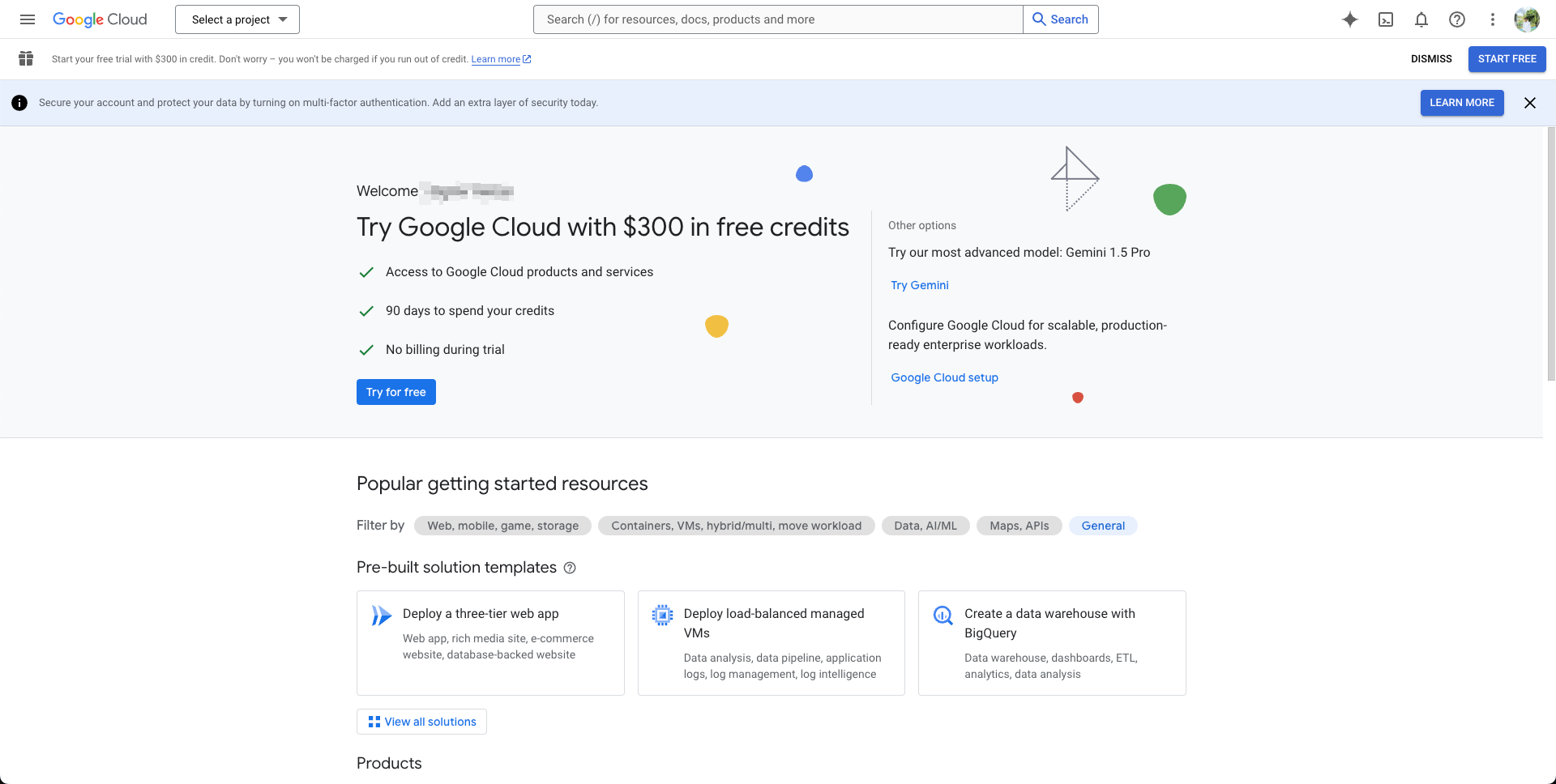Image resolution: width=1556 pixels, height=784 pixels.
Task: Open the help question mark menu
Action: [1457, 19]
